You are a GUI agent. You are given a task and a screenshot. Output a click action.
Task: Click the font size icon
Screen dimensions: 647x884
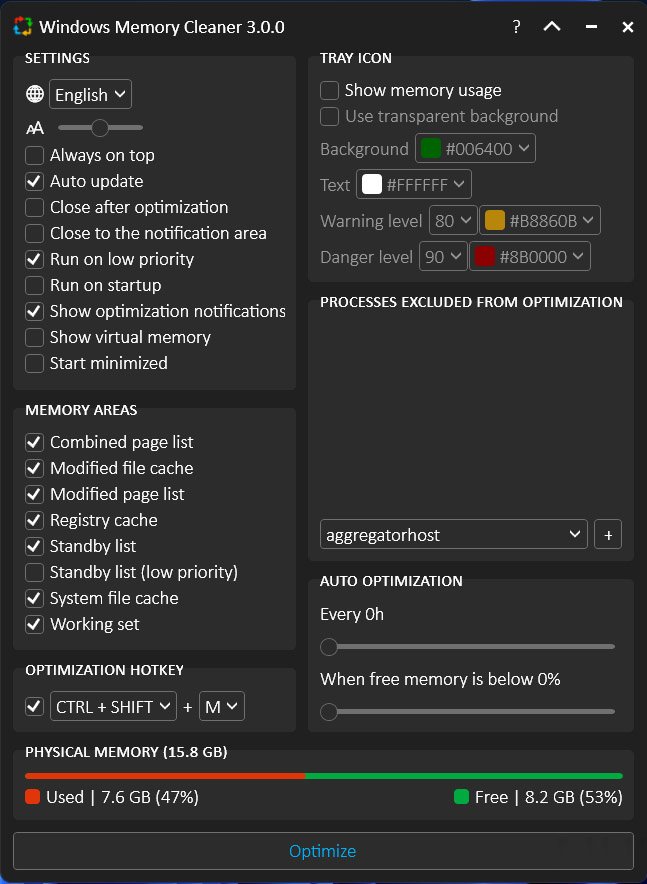(x=35, y=128)
